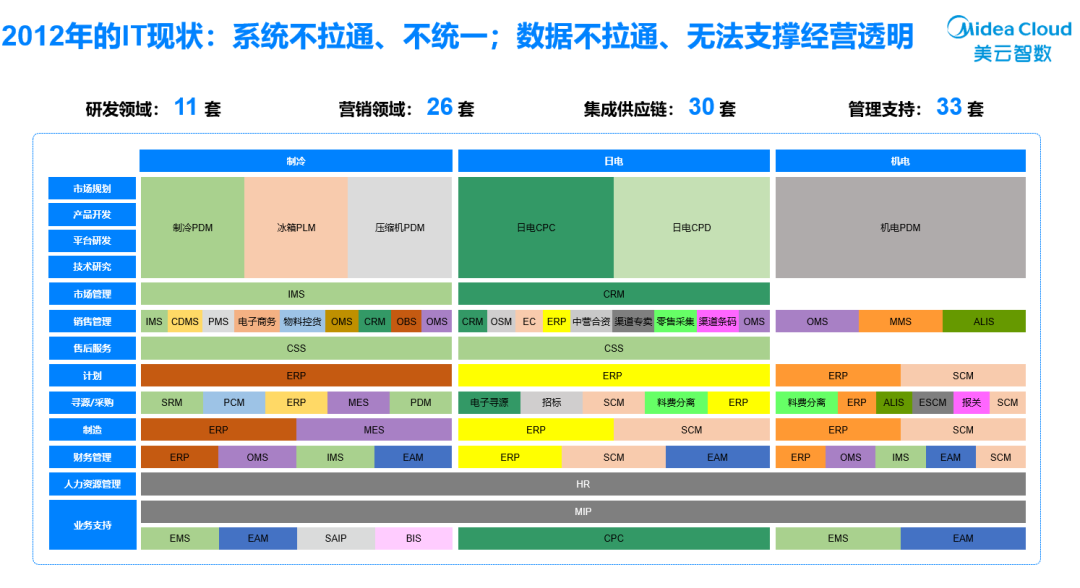Image resolution: width=1080 pixels, height=588 pixels.
Task: Select the 零售采集 block
Action: 674,321
